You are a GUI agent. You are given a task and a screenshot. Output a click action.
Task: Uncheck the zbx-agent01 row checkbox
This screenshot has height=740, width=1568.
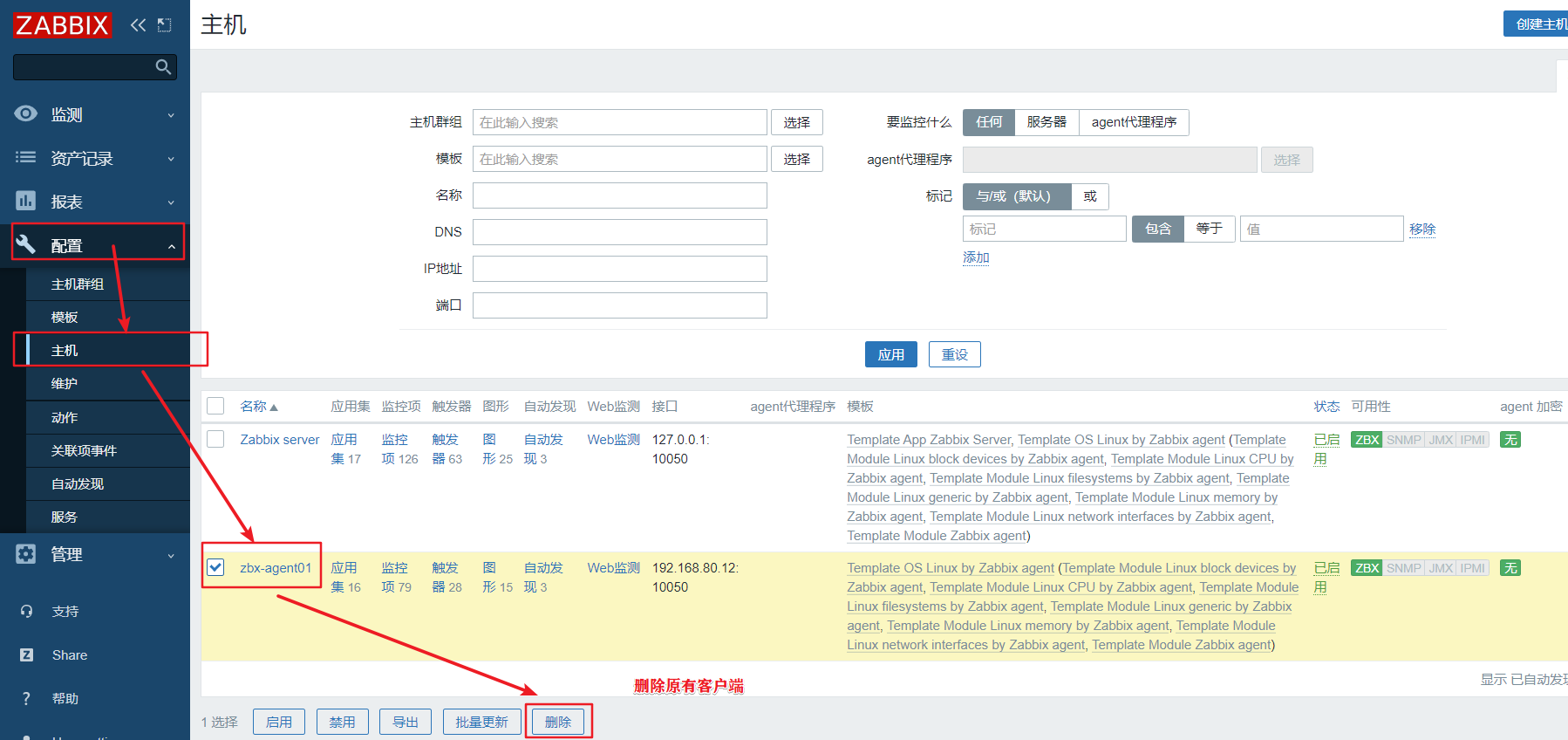pos(215,567)
